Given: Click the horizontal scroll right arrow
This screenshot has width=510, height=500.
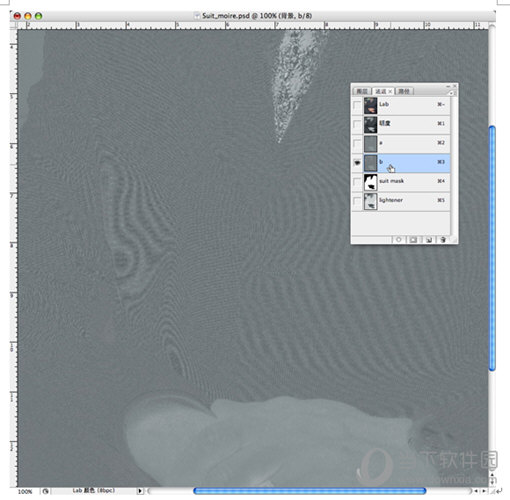Looking at the screenshot, I should click(x=484, y=491).
